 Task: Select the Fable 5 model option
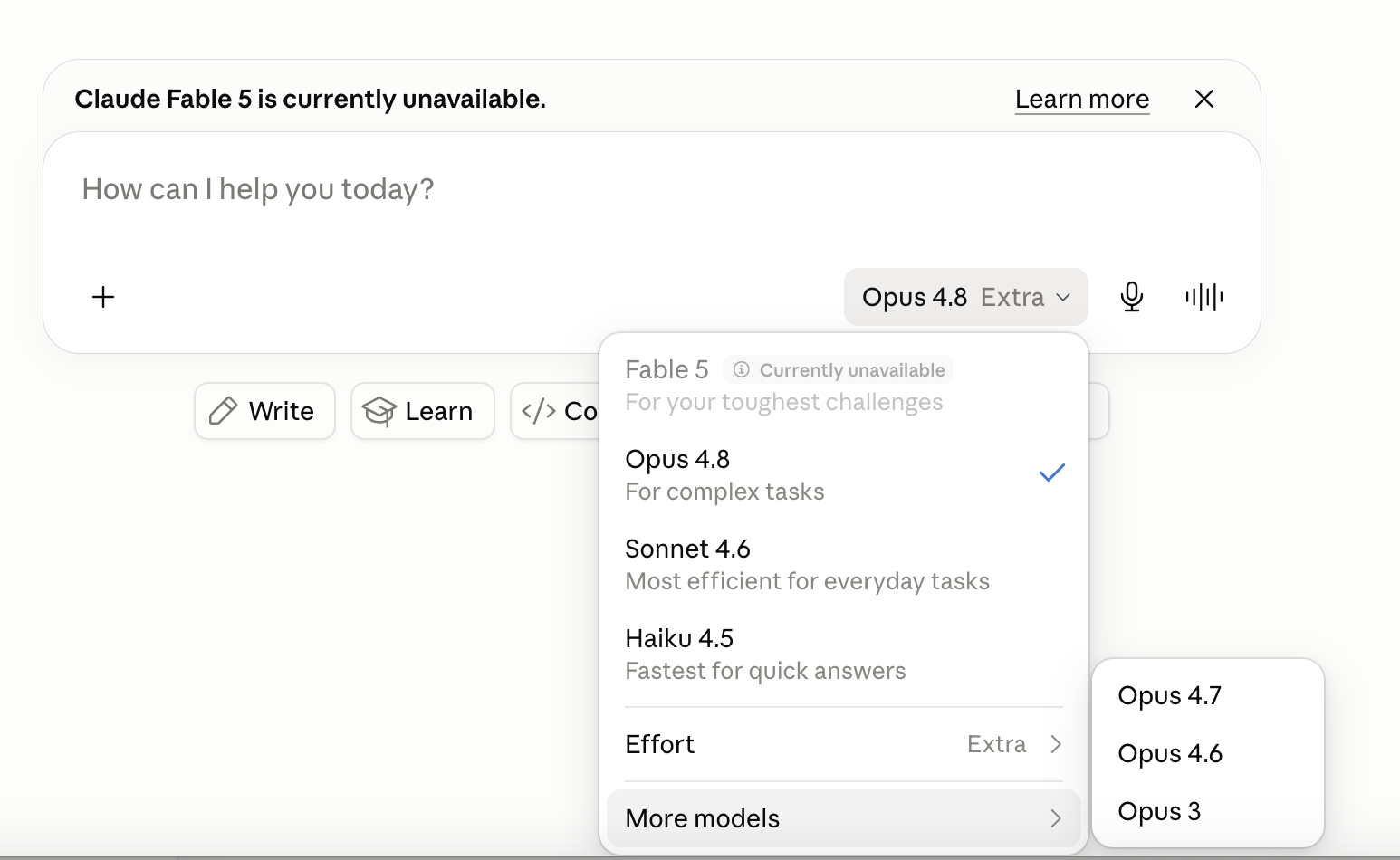pyautogui.click(x=844, y=386)
